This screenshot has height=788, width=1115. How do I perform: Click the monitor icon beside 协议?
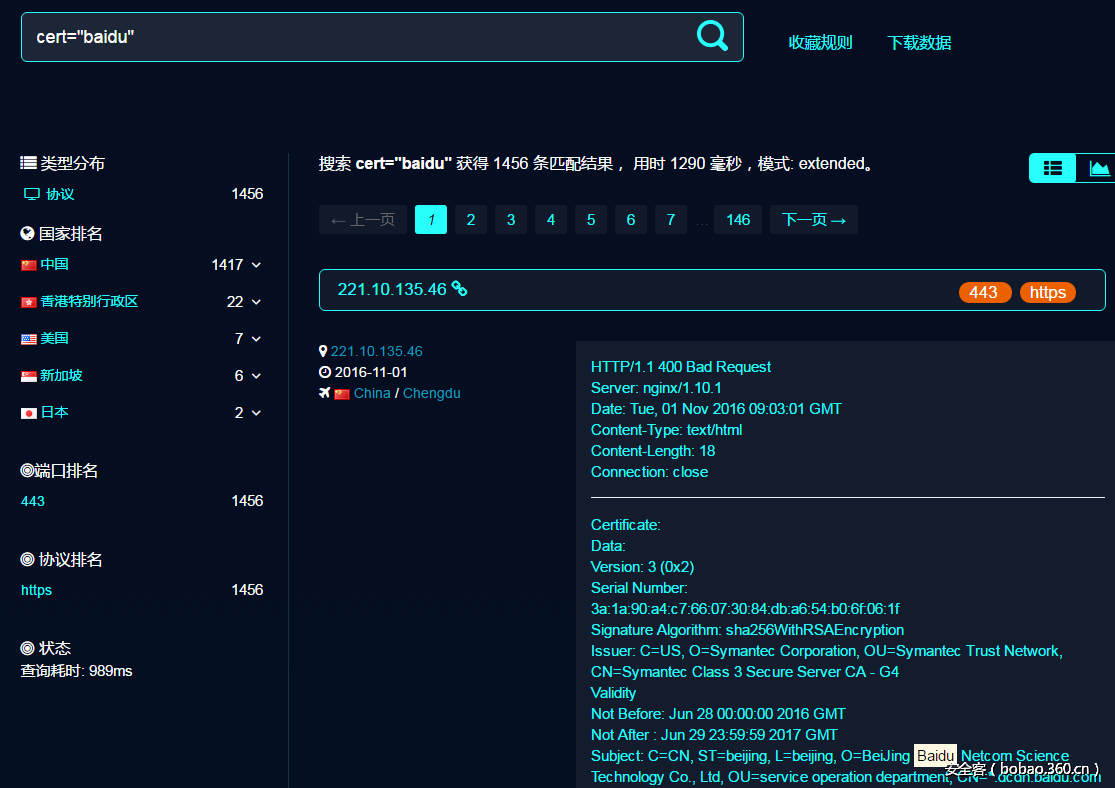[30, 194]
